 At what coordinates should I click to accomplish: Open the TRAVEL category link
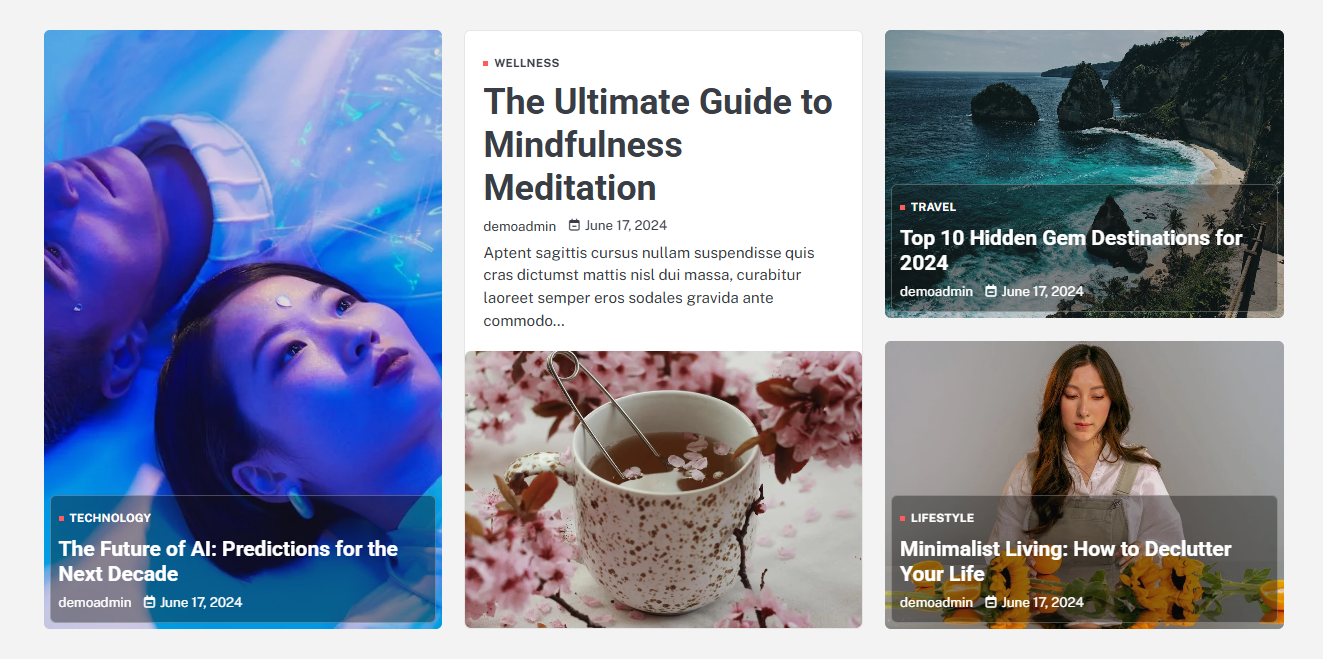click(933, 207)
